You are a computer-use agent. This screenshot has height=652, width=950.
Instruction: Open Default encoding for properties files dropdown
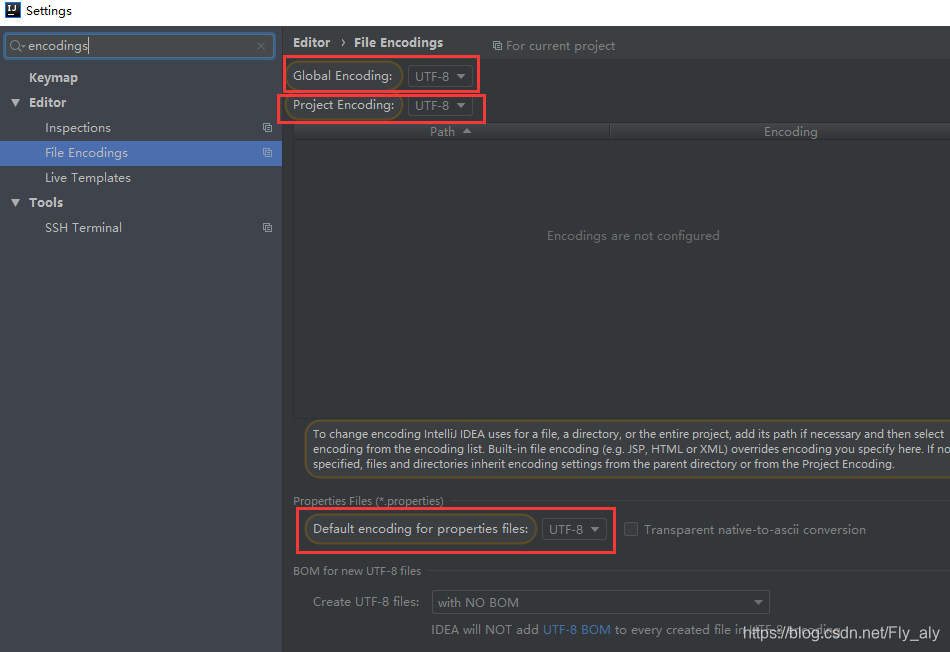pos(574,530)
